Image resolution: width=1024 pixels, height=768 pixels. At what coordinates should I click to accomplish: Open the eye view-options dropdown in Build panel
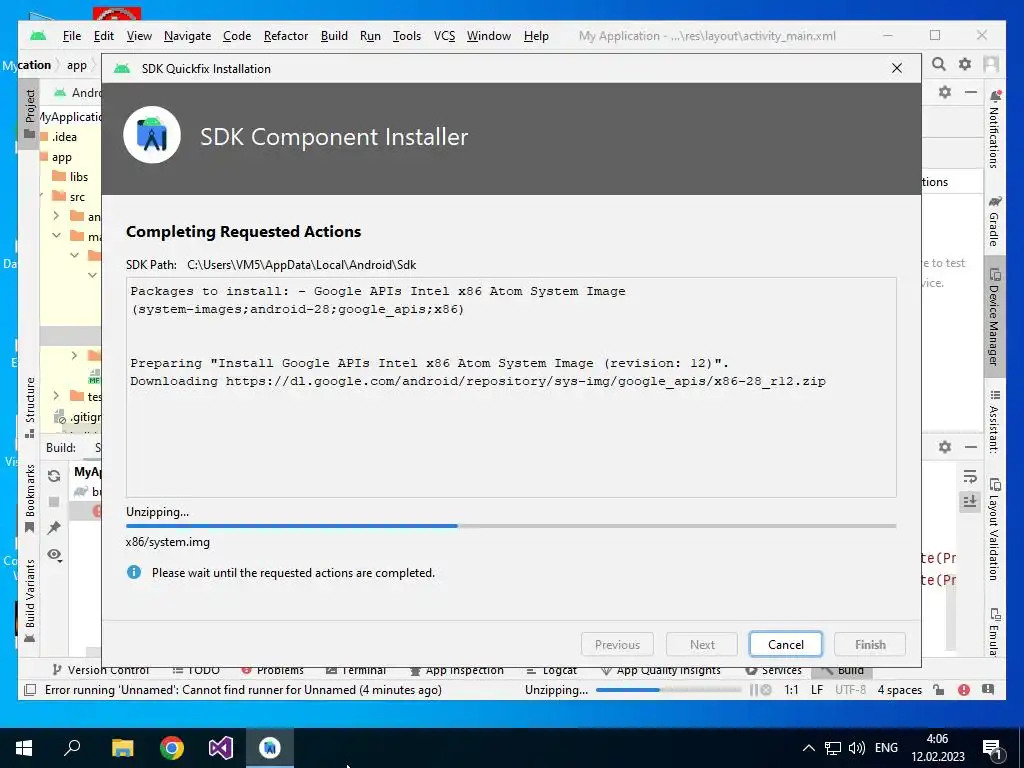pyautogui.click(x=54, y=555)
